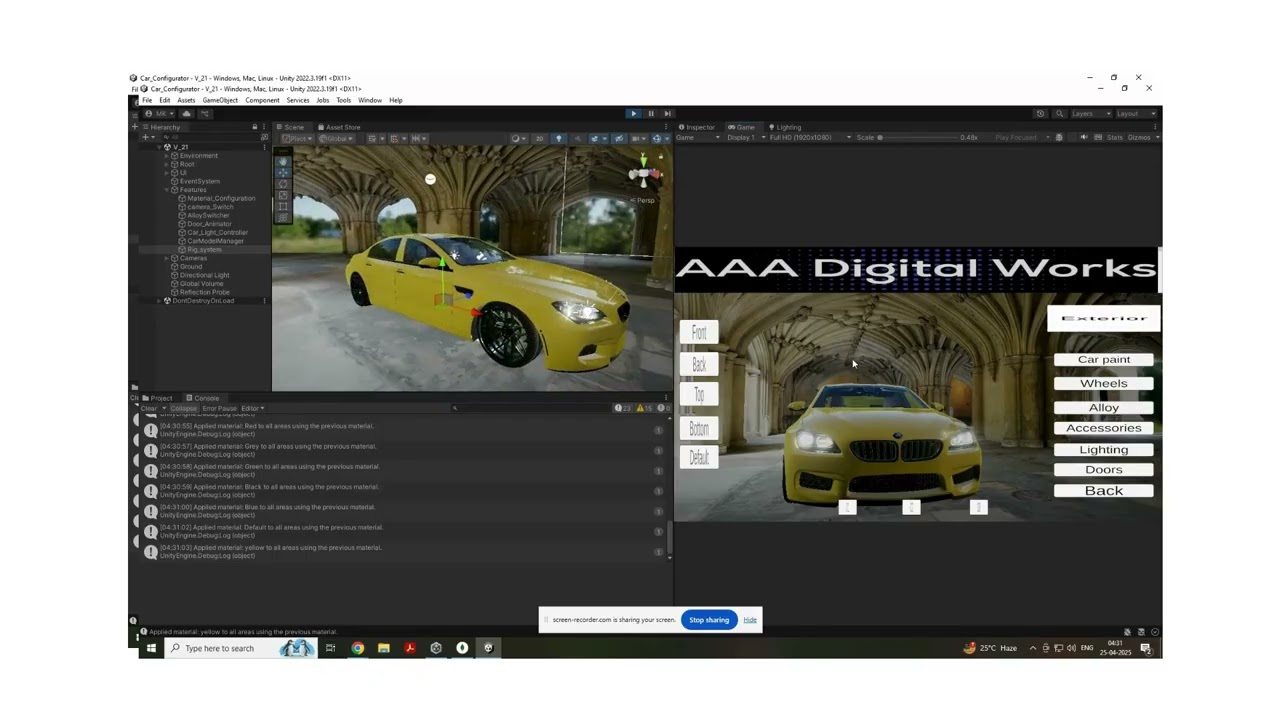Viewport: 1280px width, 720px height.
Task: Open Full HD resolution dropdown
Action: point(810,137)
